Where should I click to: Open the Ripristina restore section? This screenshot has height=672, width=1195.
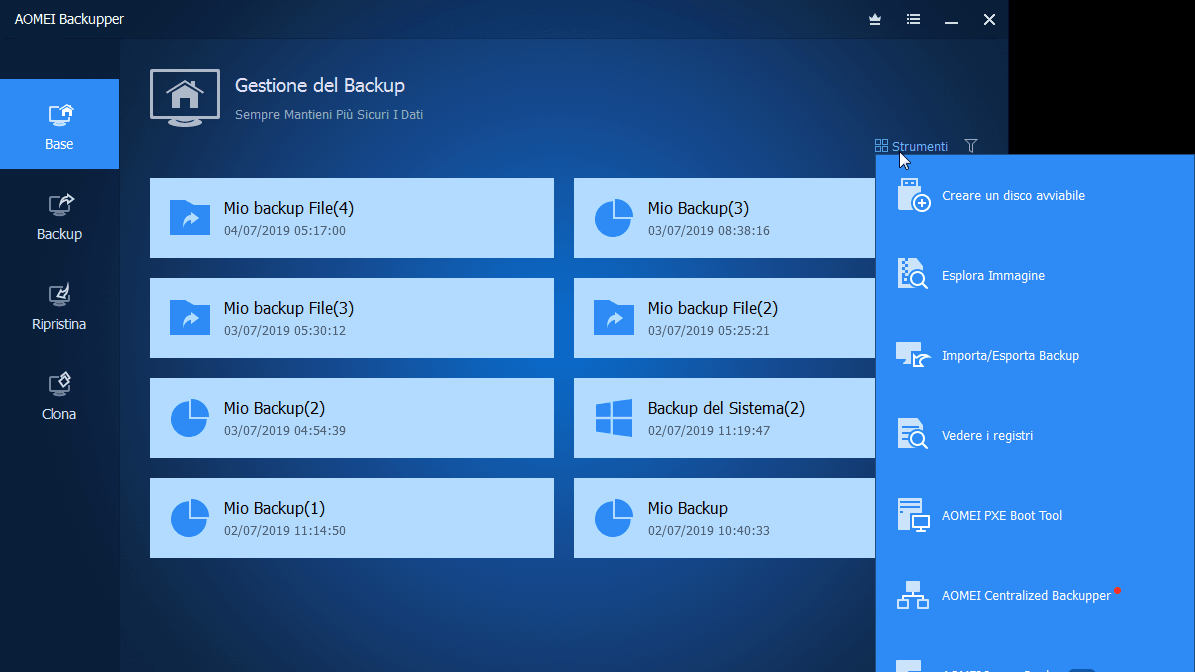59,306
